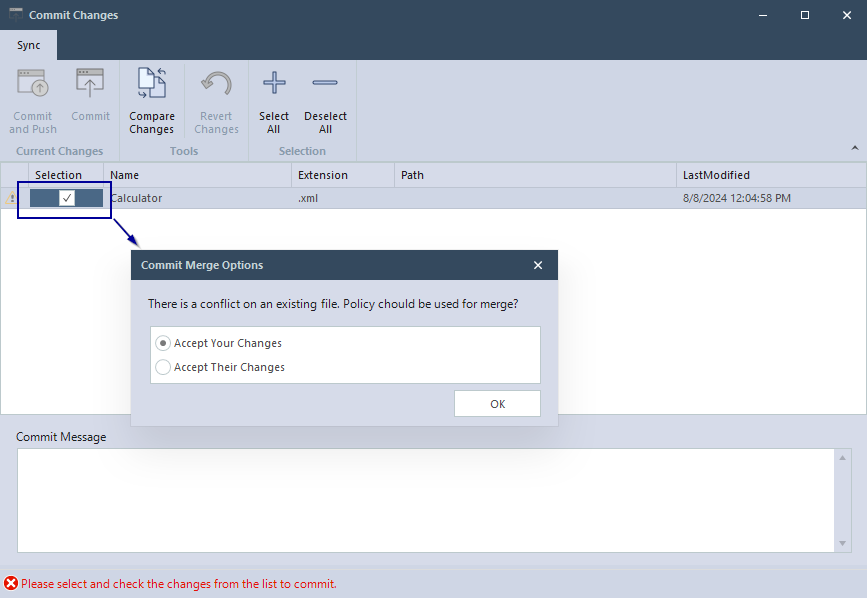Click the warning icon beside Calculator row
Image resolution: width=867 pixels, height=598 pixels.
(11, 197)
